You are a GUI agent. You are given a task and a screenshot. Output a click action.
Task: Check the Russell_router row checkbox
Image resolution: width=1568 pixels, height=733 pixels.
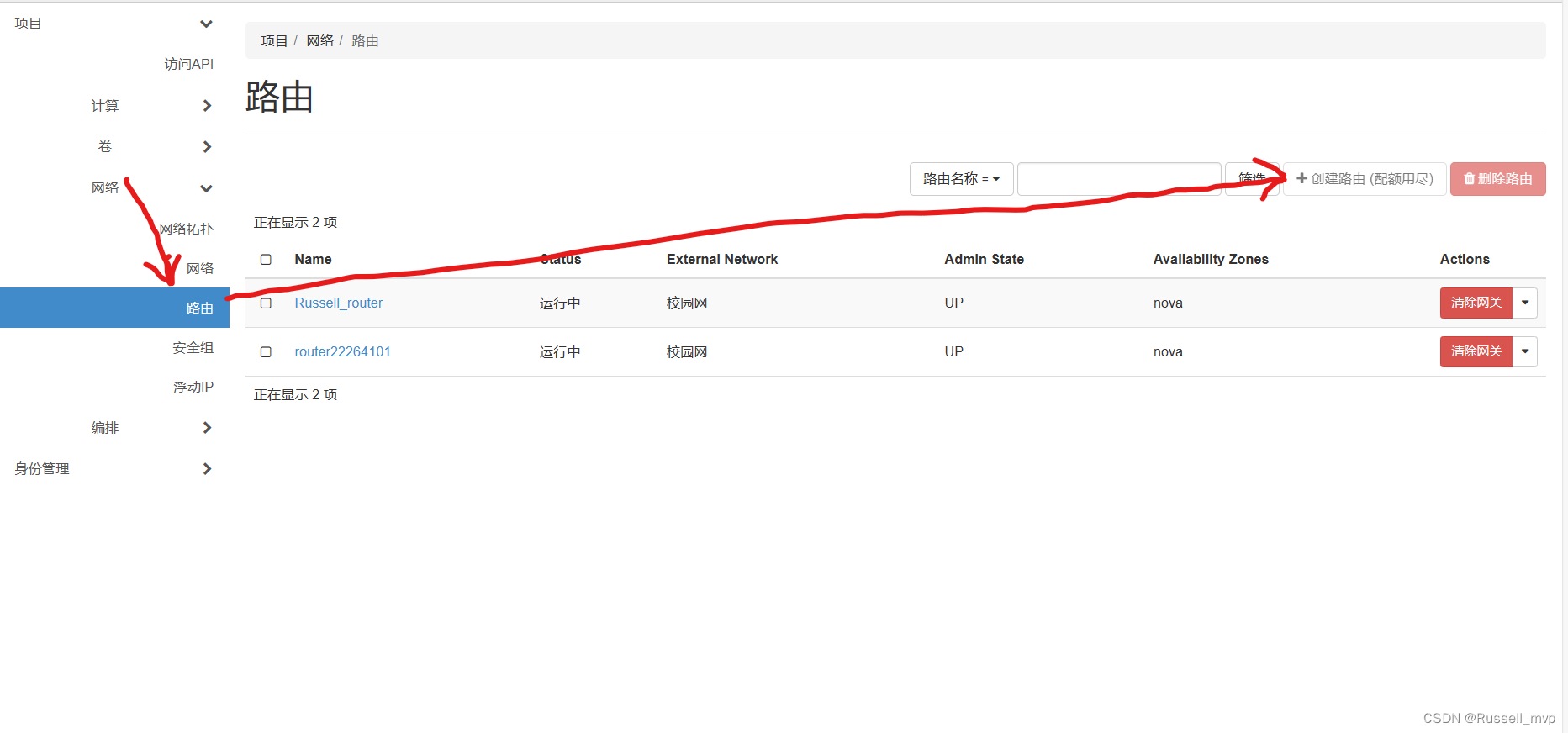click(266, 303)
